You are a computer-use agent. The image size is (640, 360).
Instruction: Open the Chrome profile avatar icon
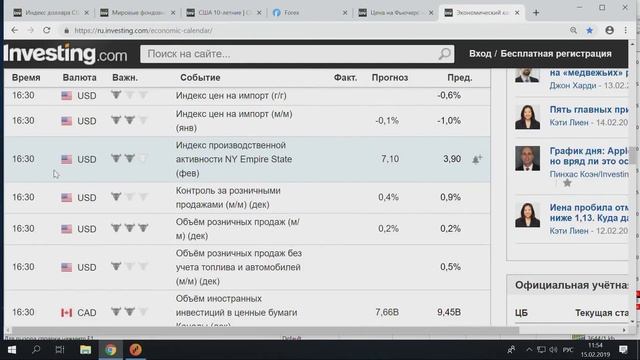[609, 30]
